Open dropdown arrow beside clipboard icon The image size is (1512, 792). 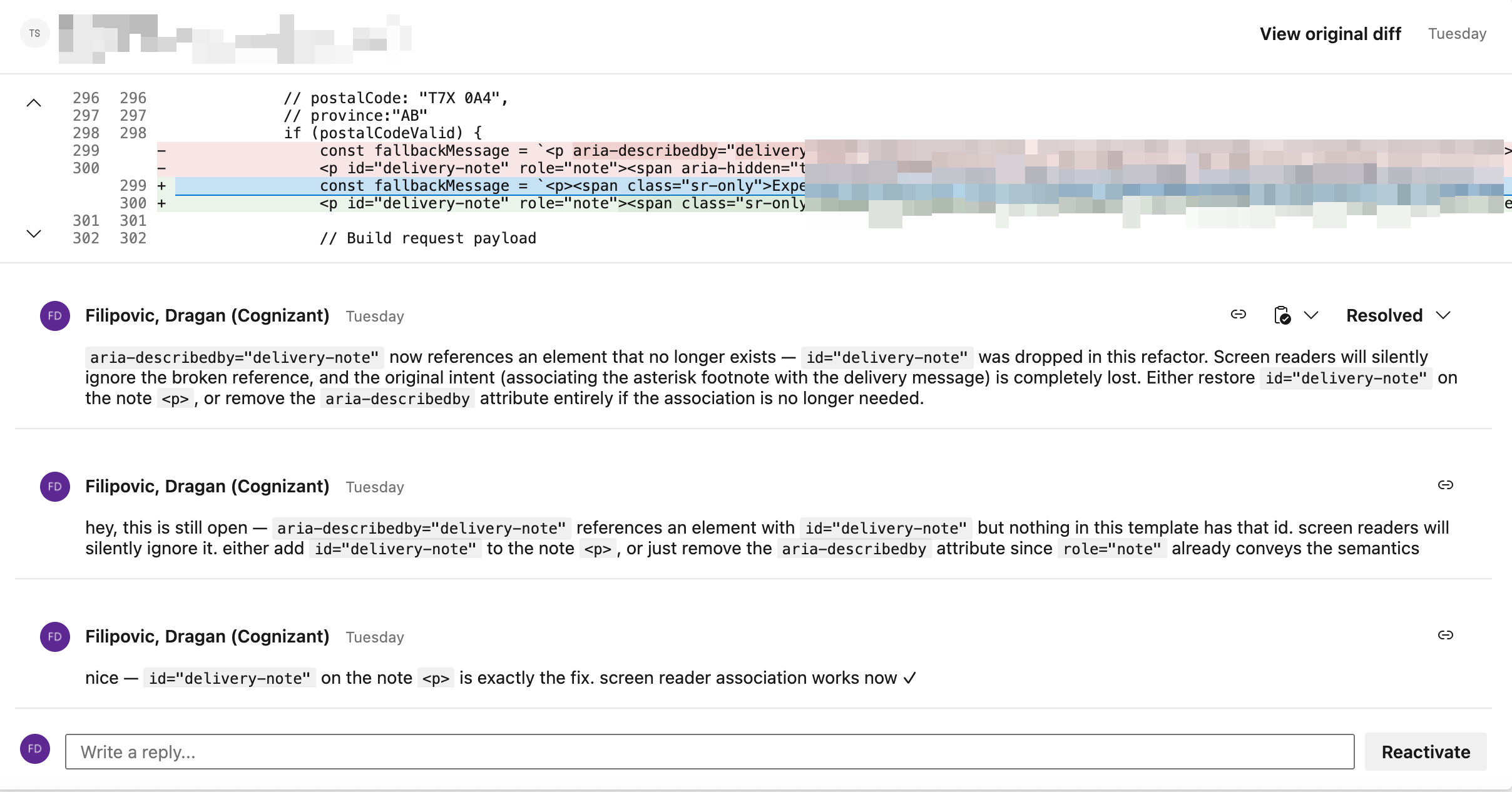pos(1311,315)
